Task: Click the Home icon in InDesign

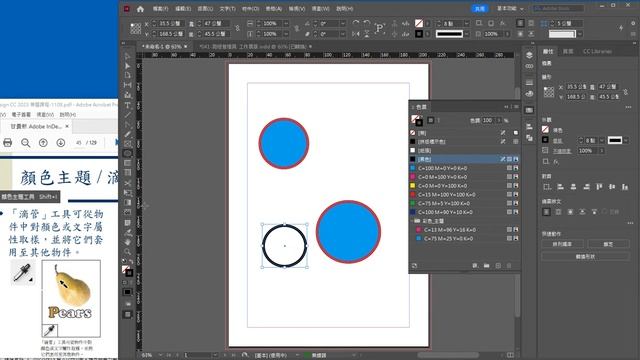Action: tap(140, 9)
